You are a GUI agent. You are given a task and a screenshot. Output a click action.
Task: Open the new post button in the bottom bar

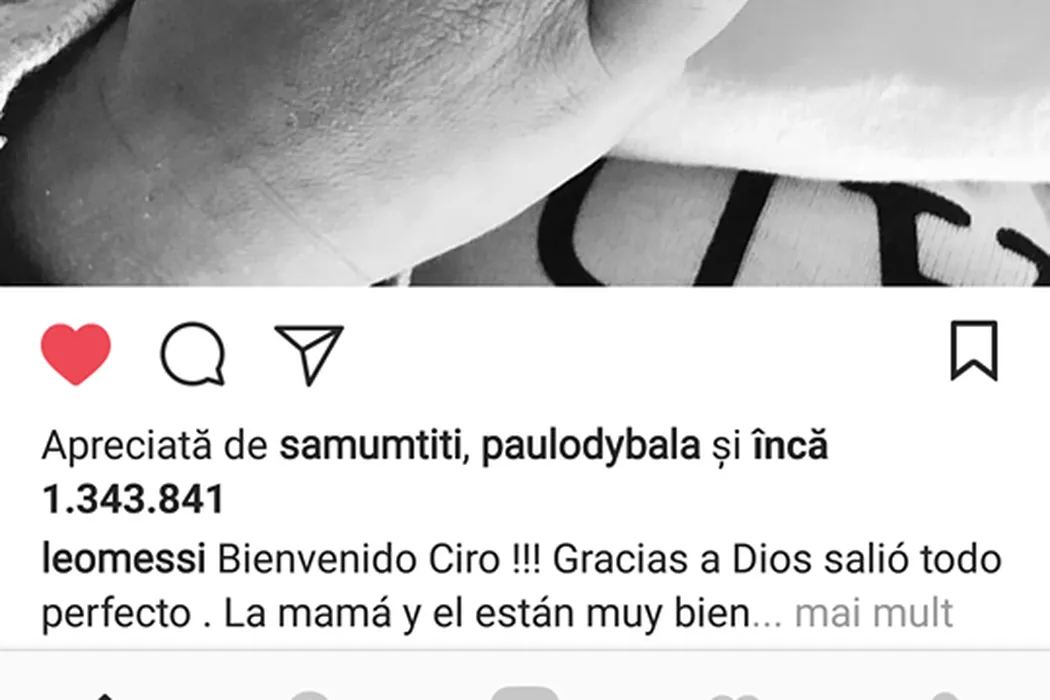point(525,694)
